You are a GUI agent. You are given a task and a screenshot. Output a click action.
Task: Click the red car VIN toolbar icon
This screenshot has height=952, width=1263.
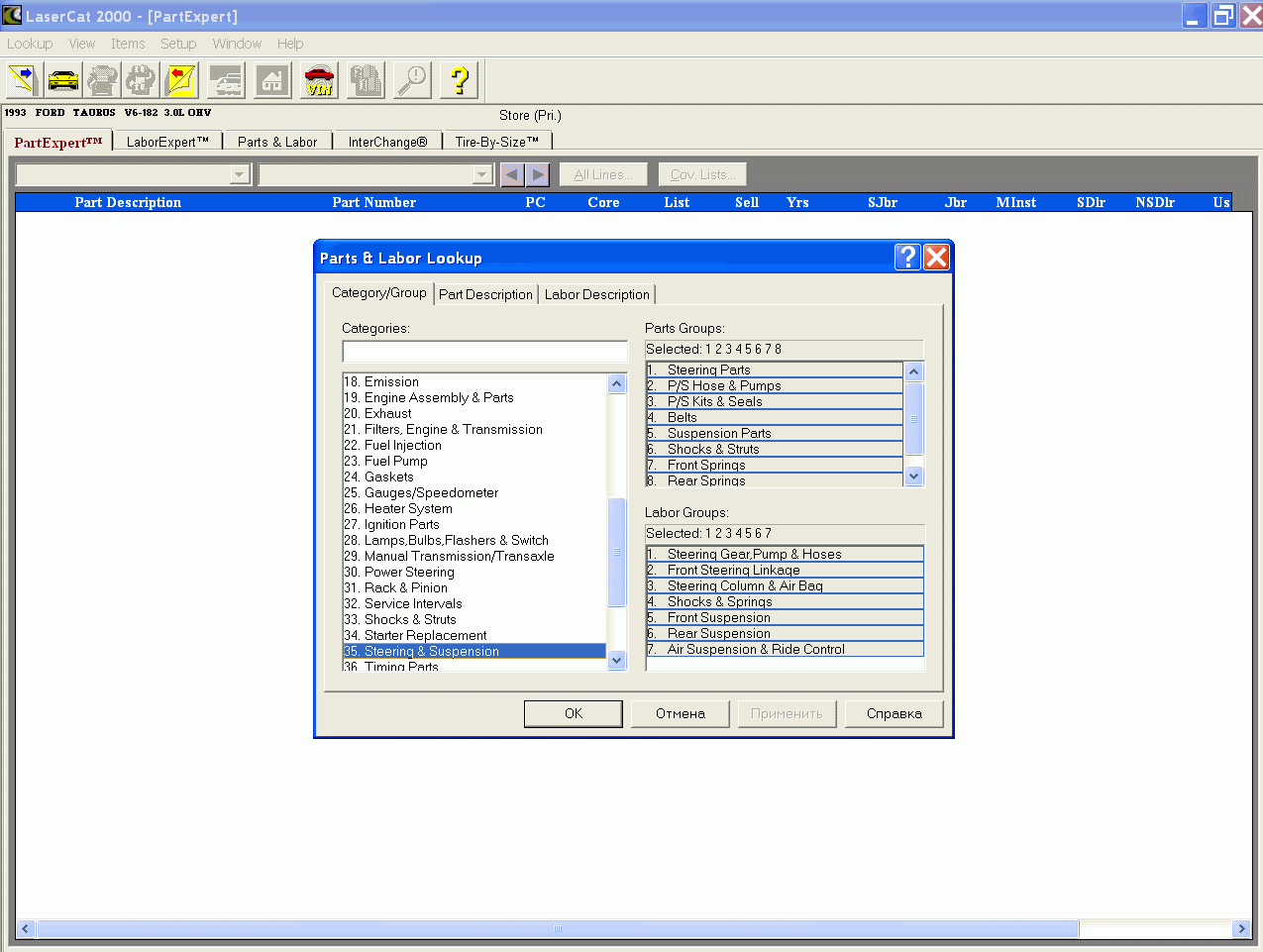319,80
